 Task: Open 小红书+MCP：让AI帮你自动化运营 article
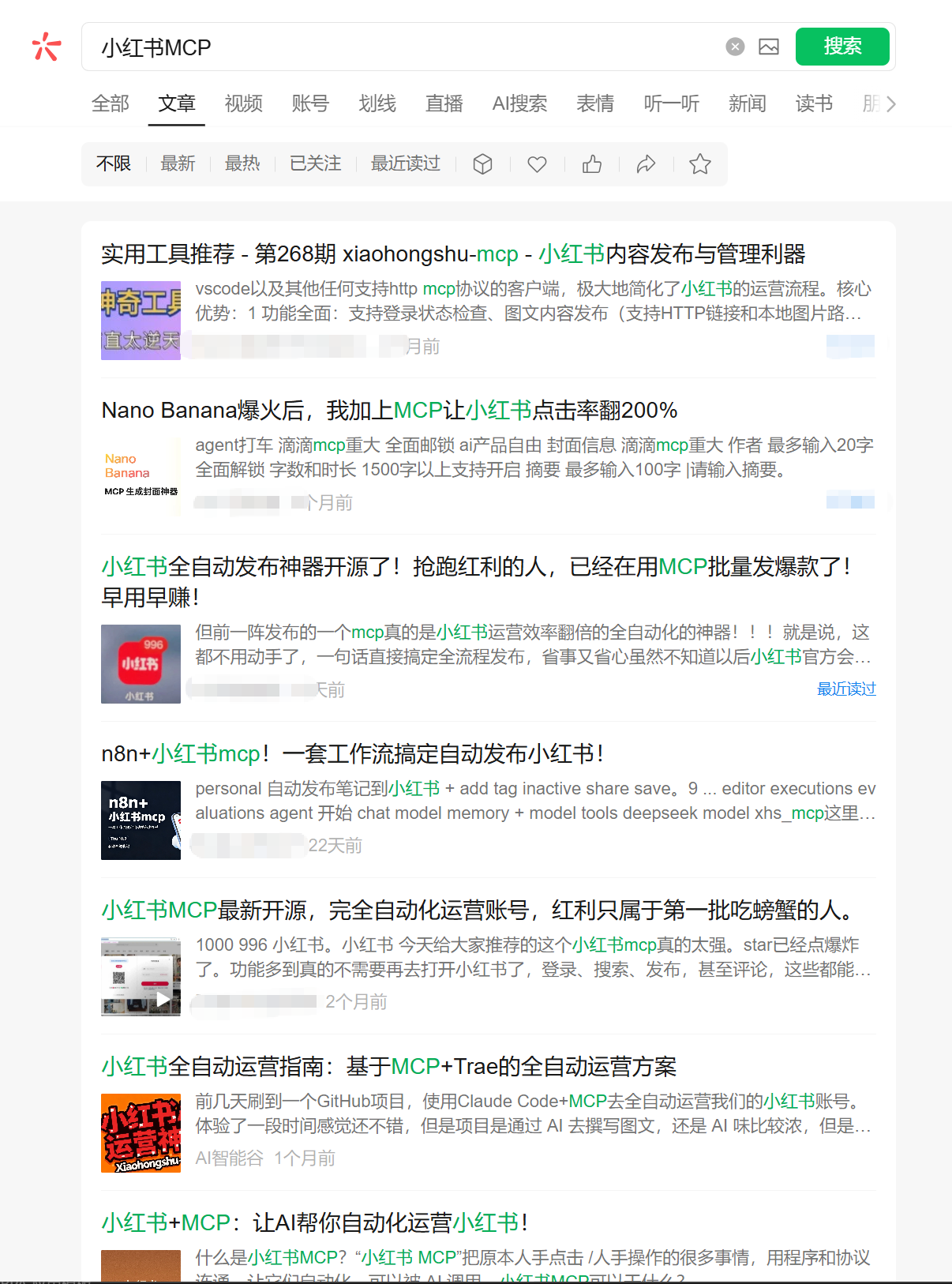click(x=315, y=1223)
